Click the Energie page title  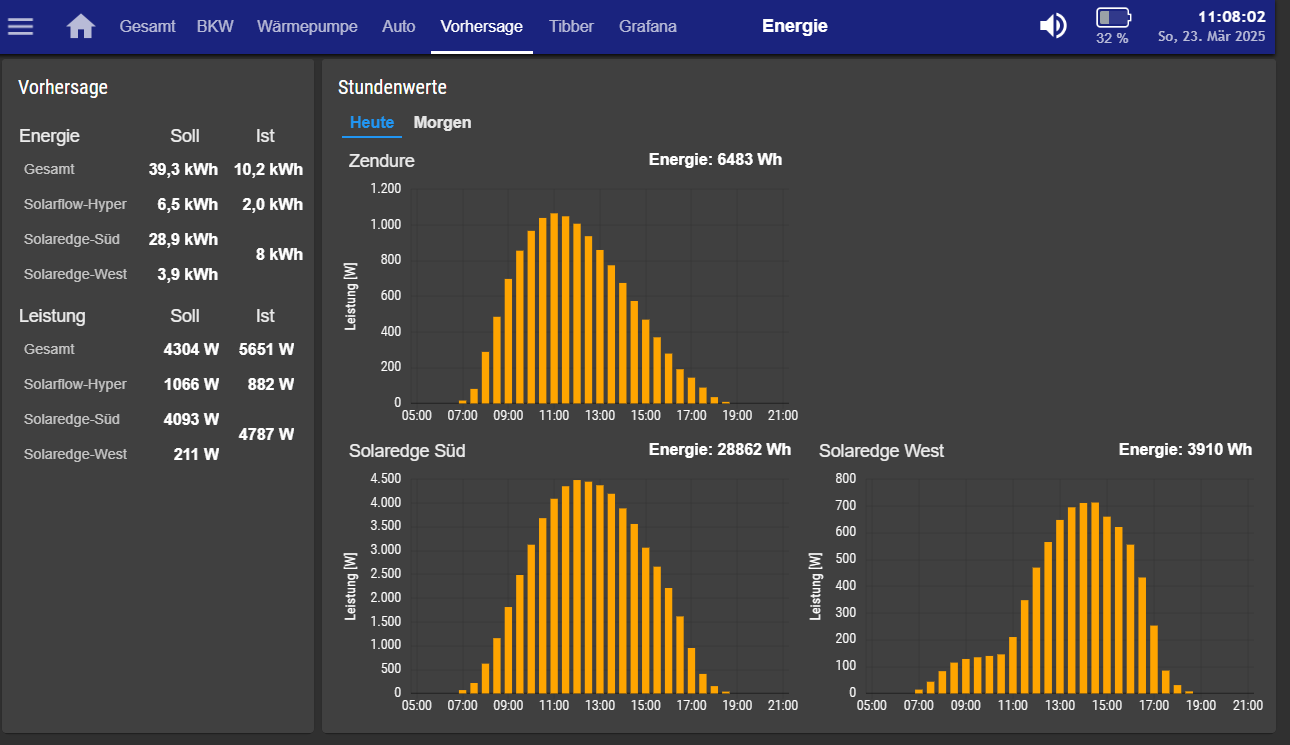point(794,27)
